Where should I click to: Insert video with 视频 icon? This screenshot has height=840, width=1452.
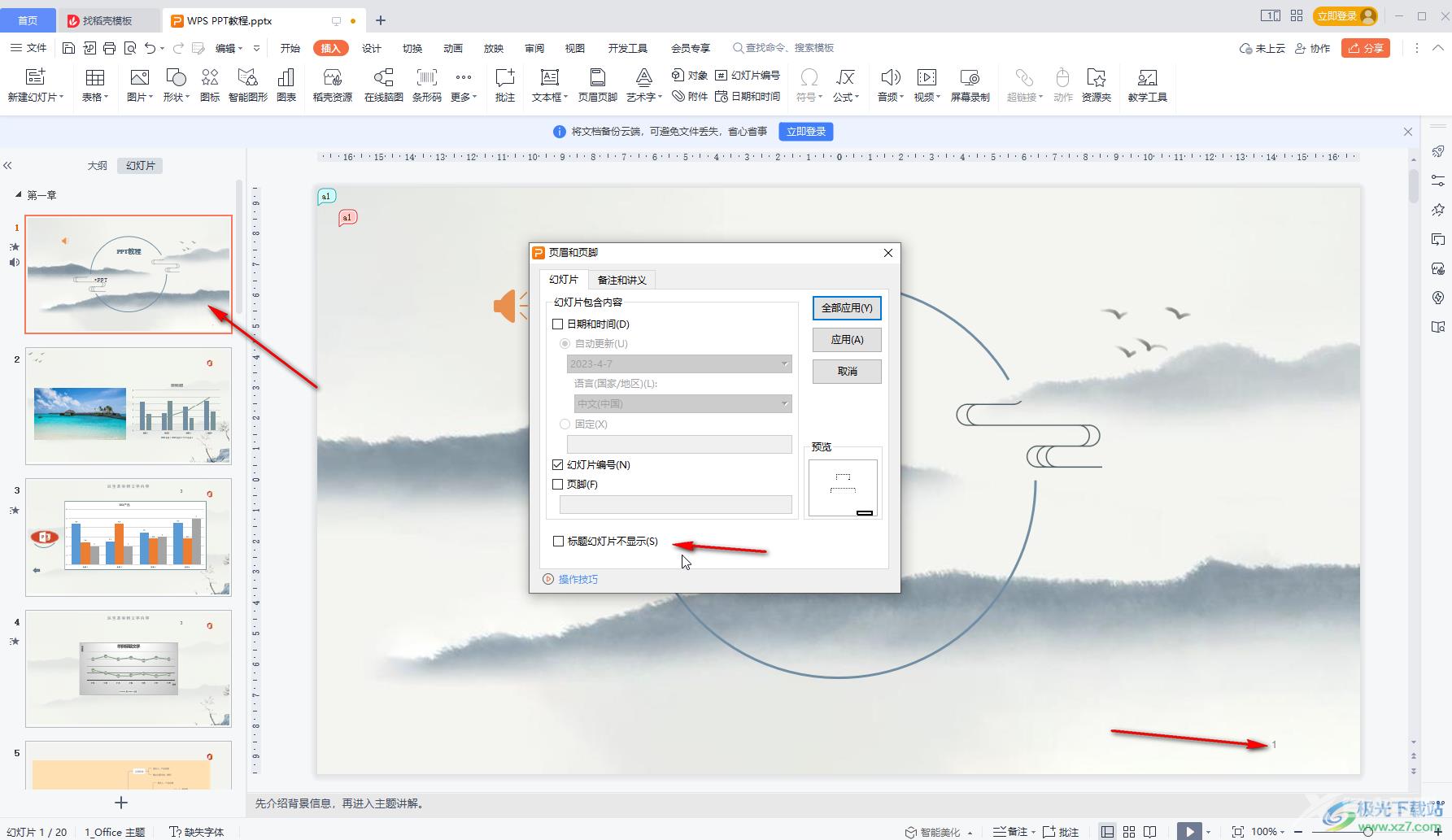(927, 85)
